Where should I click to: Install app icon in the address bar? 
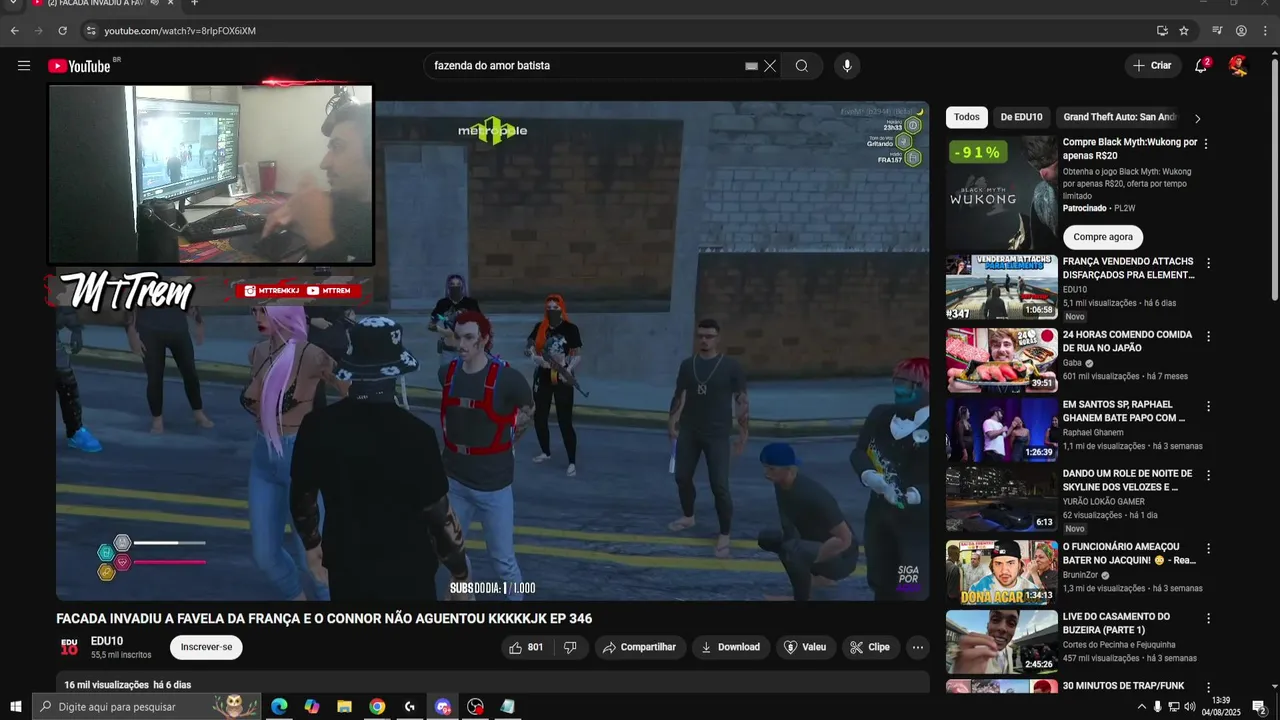(1162, 31)
